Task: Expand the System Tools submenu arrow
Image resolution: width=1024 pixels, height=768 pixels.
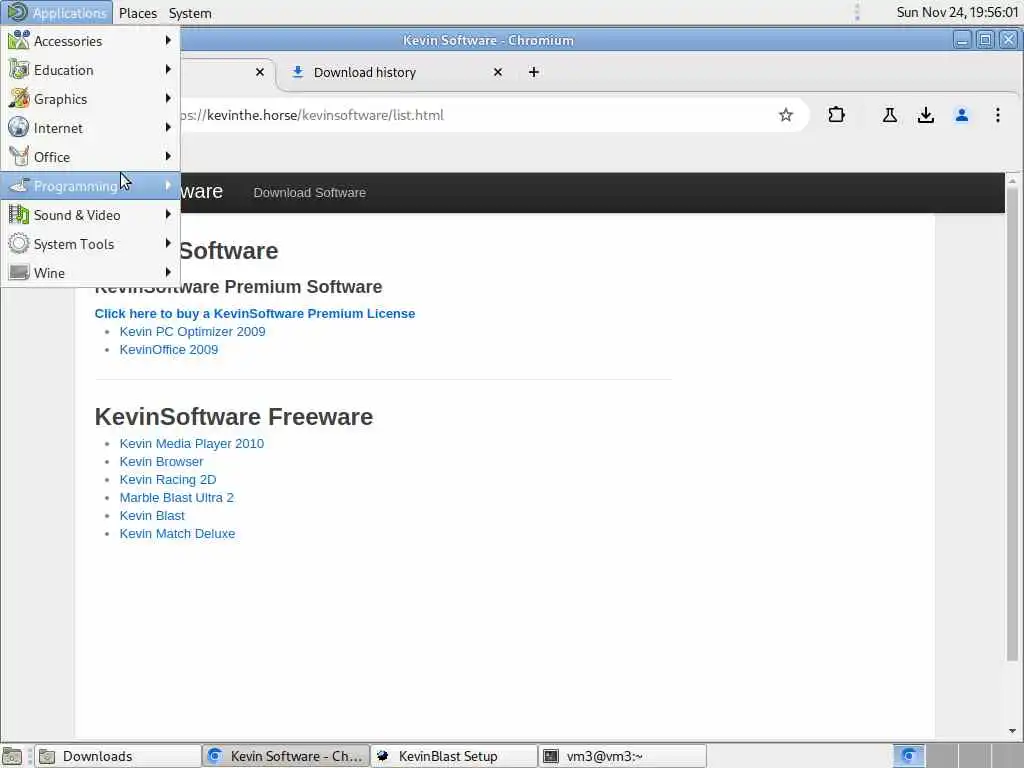Action: point(168,243)
